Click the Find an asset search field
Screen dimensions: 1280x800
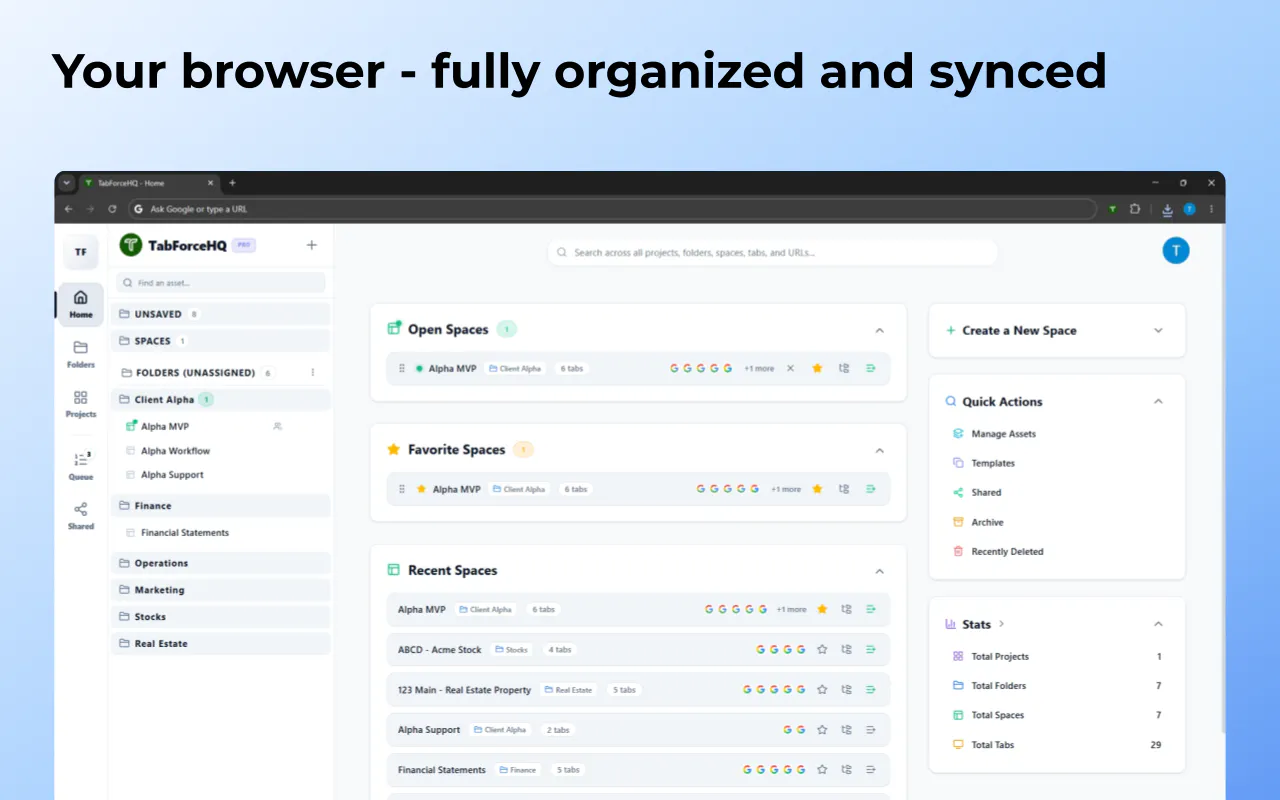pyautogui.click(x=221, y=283)
